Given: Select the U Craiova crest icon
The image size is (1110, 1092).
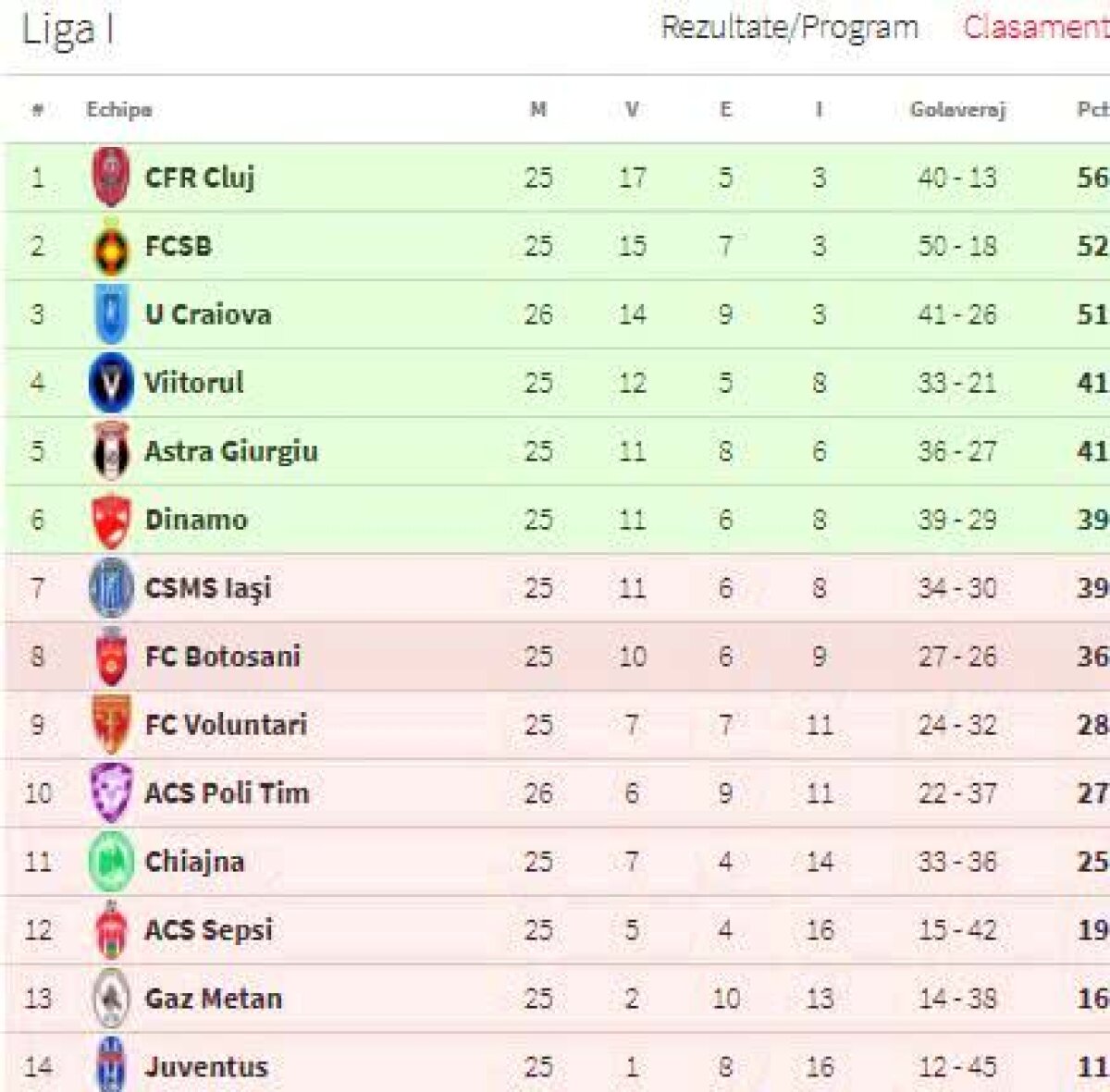Looking at the screenshot, I should click(111, 314).
